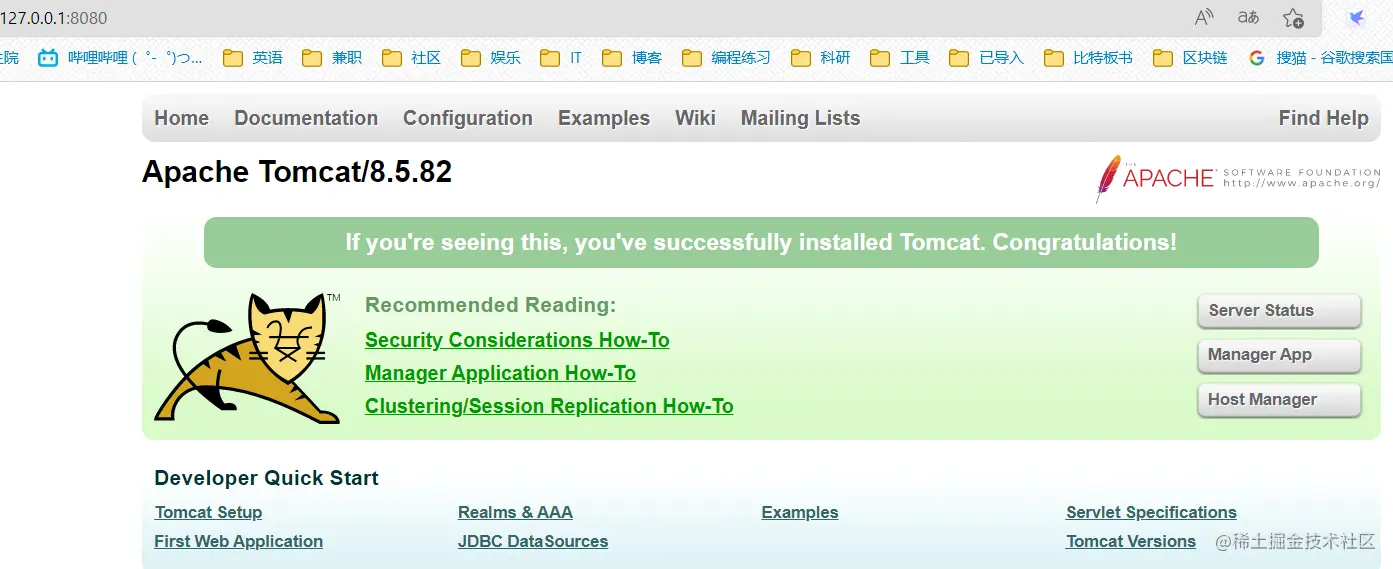The height and width of the screenshot is (569, 1393).
Task: Click the Host Manager button
Action: [x=1279, y=400]
